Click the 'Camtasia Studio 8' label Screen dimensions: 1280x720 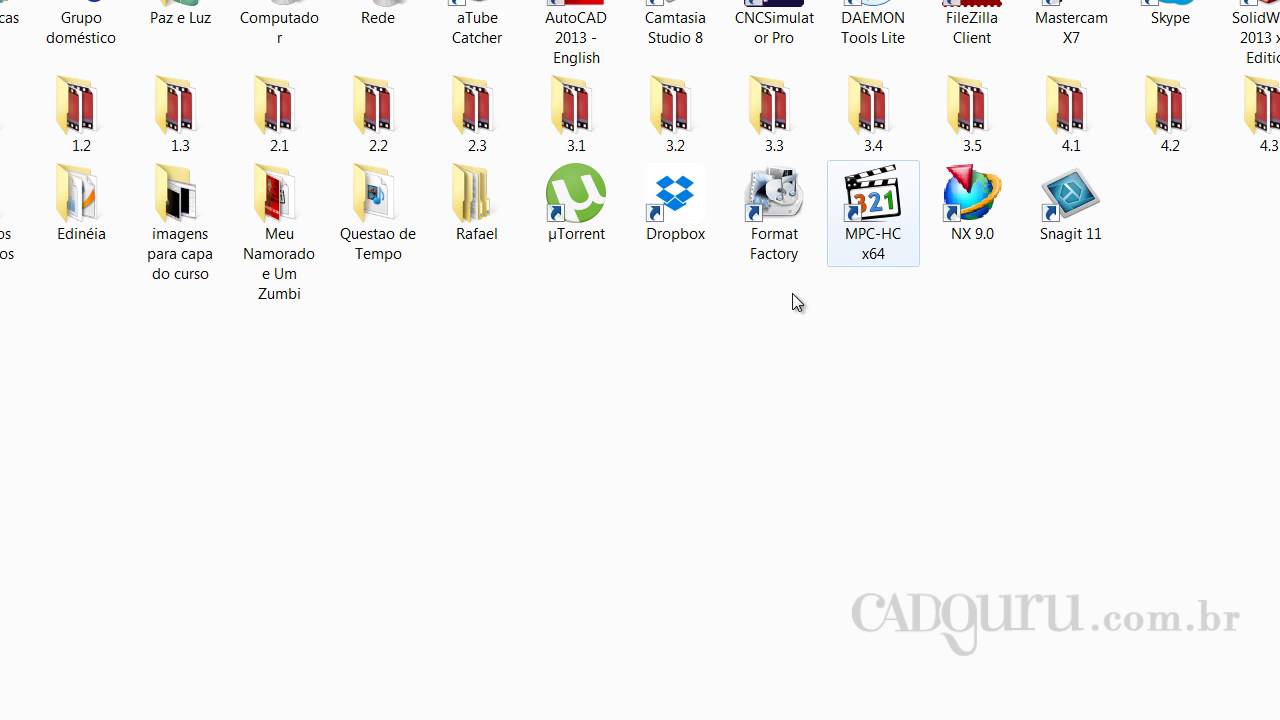tap(675, 28)
